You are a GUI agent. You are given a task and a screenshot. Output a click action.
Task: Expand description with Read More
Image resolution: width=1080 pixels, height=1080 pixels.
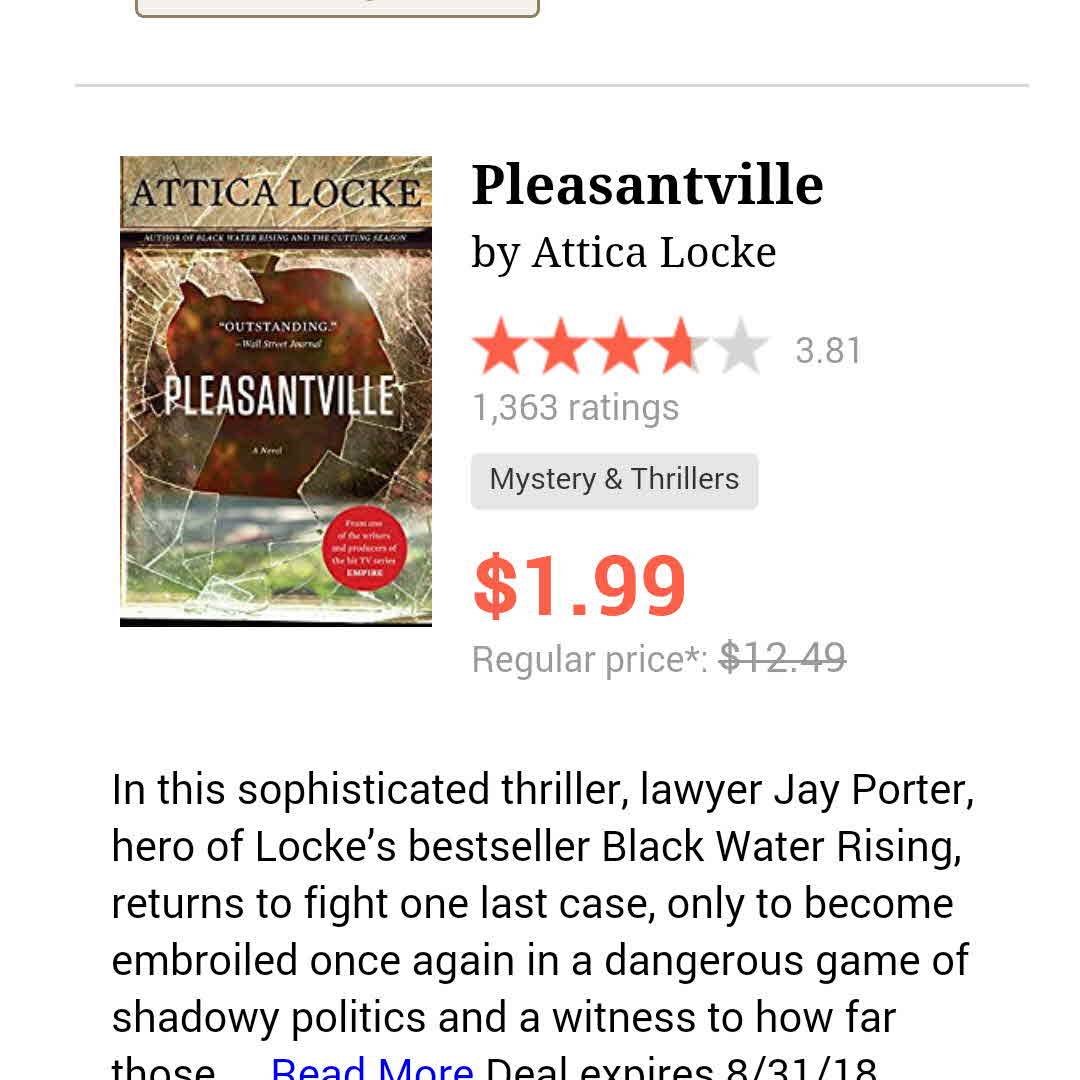[372, 1068]
